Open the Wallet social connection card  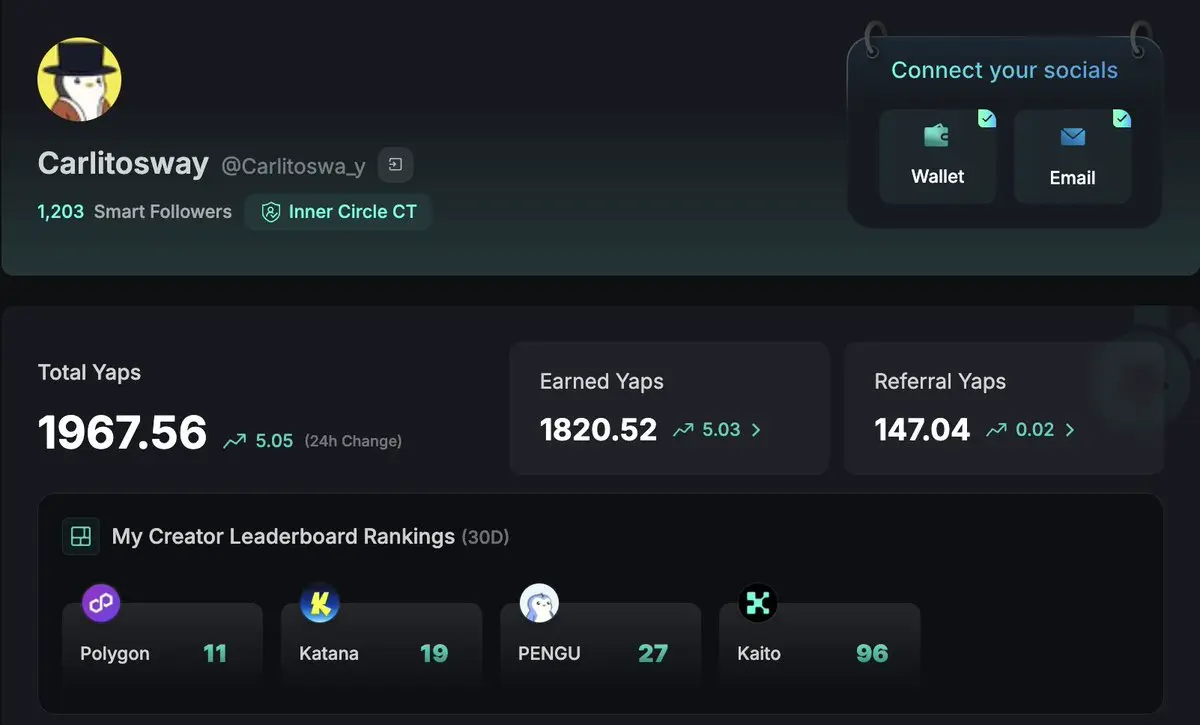[937, 157]
